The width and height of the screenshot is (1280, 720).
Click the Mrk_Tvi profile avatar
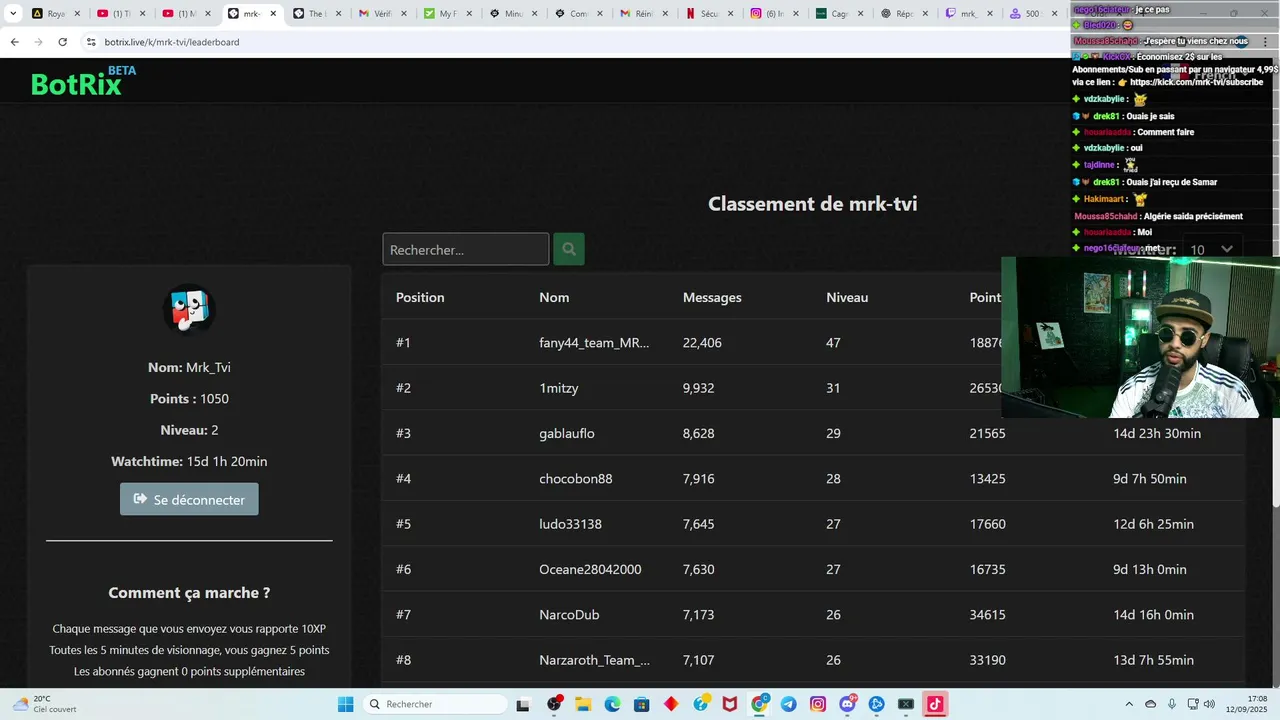click(189, 310)
